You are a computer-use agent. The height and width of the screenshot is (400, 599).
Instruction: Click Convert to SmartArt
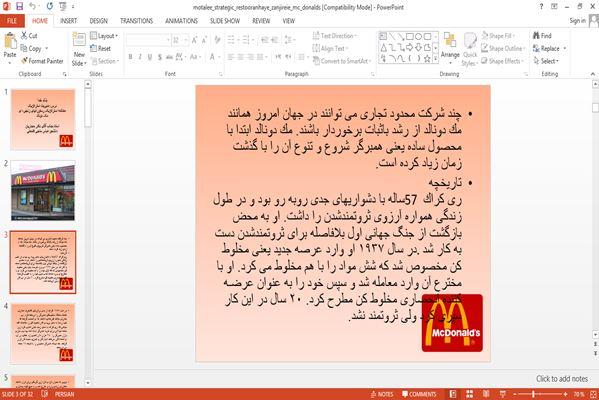pos(342,61)
